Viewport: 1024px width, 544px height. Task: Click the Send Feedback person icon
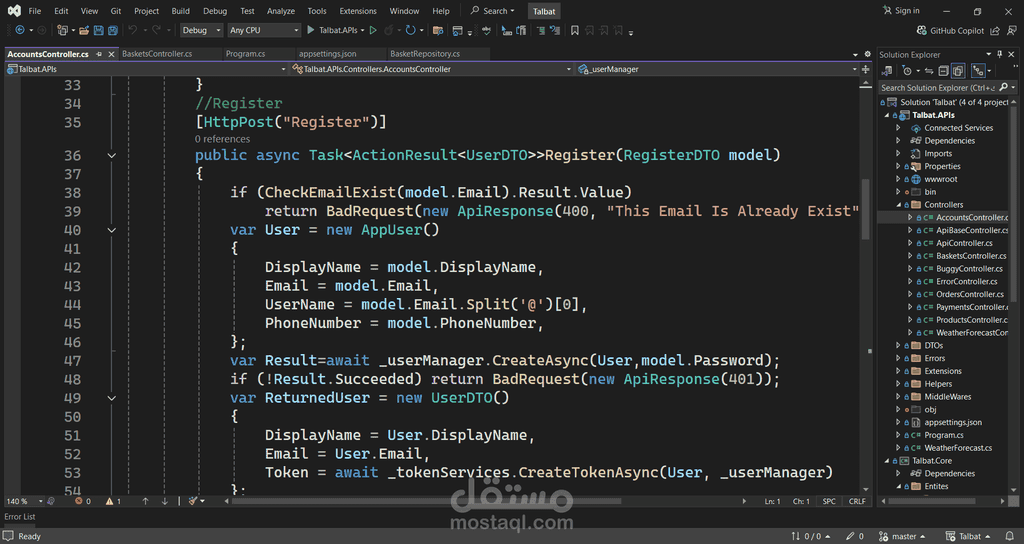point(1012,31)
